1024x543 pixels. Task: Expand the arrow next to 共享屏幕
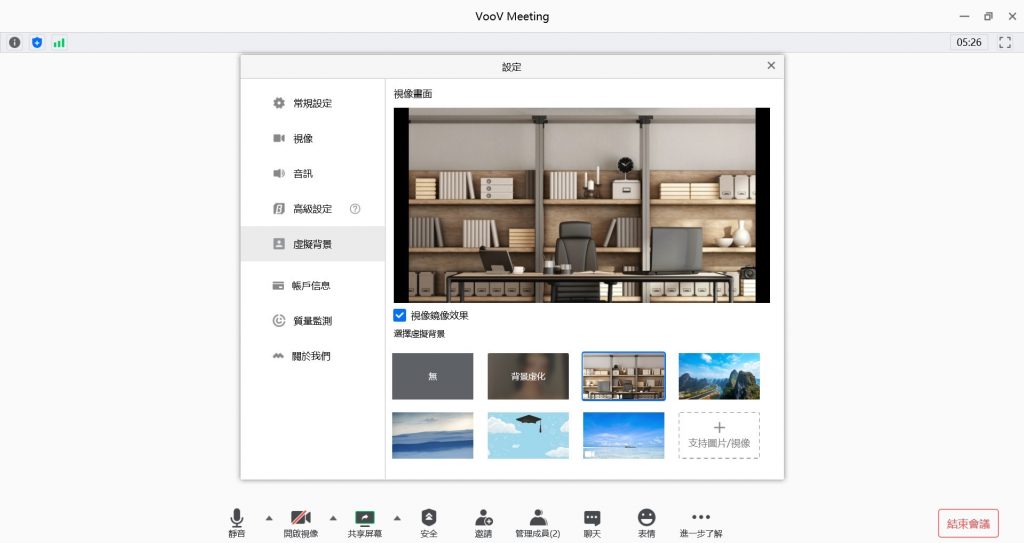pos(397,518)
